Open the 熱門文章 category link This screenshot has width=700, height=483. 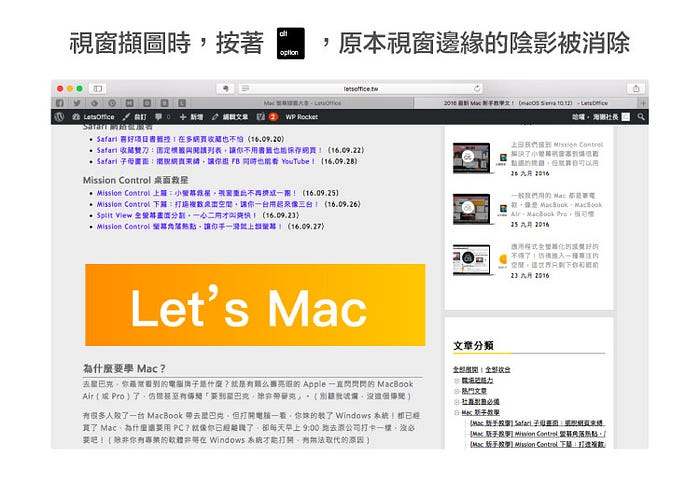click(474, 391)
